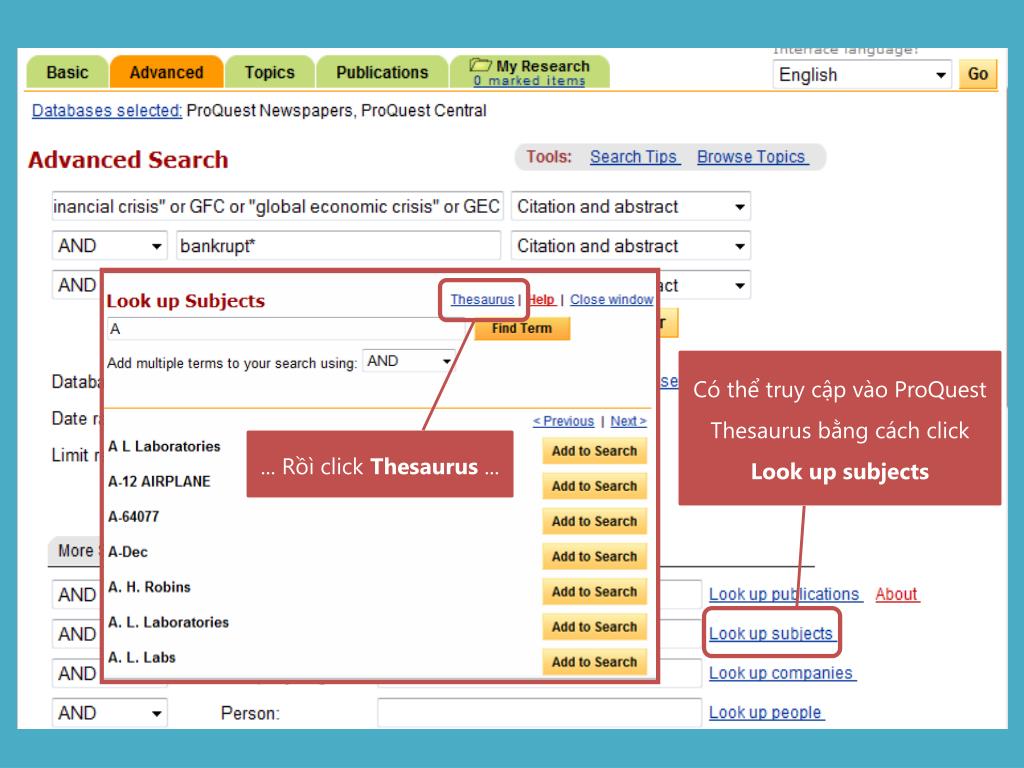Open the About link
This screenshot has width=1024, height=768.
(x=897, y=594)
